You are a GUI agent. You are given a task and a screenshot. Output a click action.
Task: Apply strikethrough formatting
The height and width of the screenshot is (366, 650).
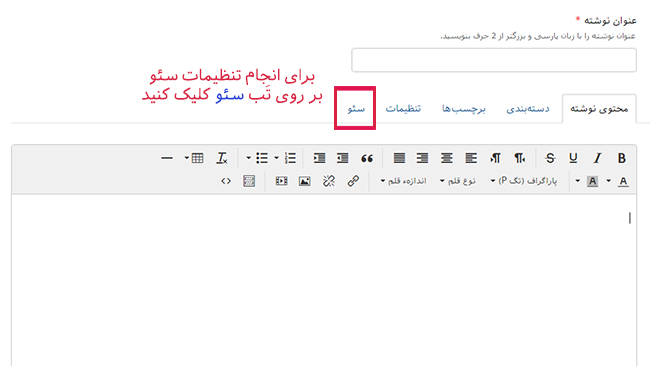[550, 158]
